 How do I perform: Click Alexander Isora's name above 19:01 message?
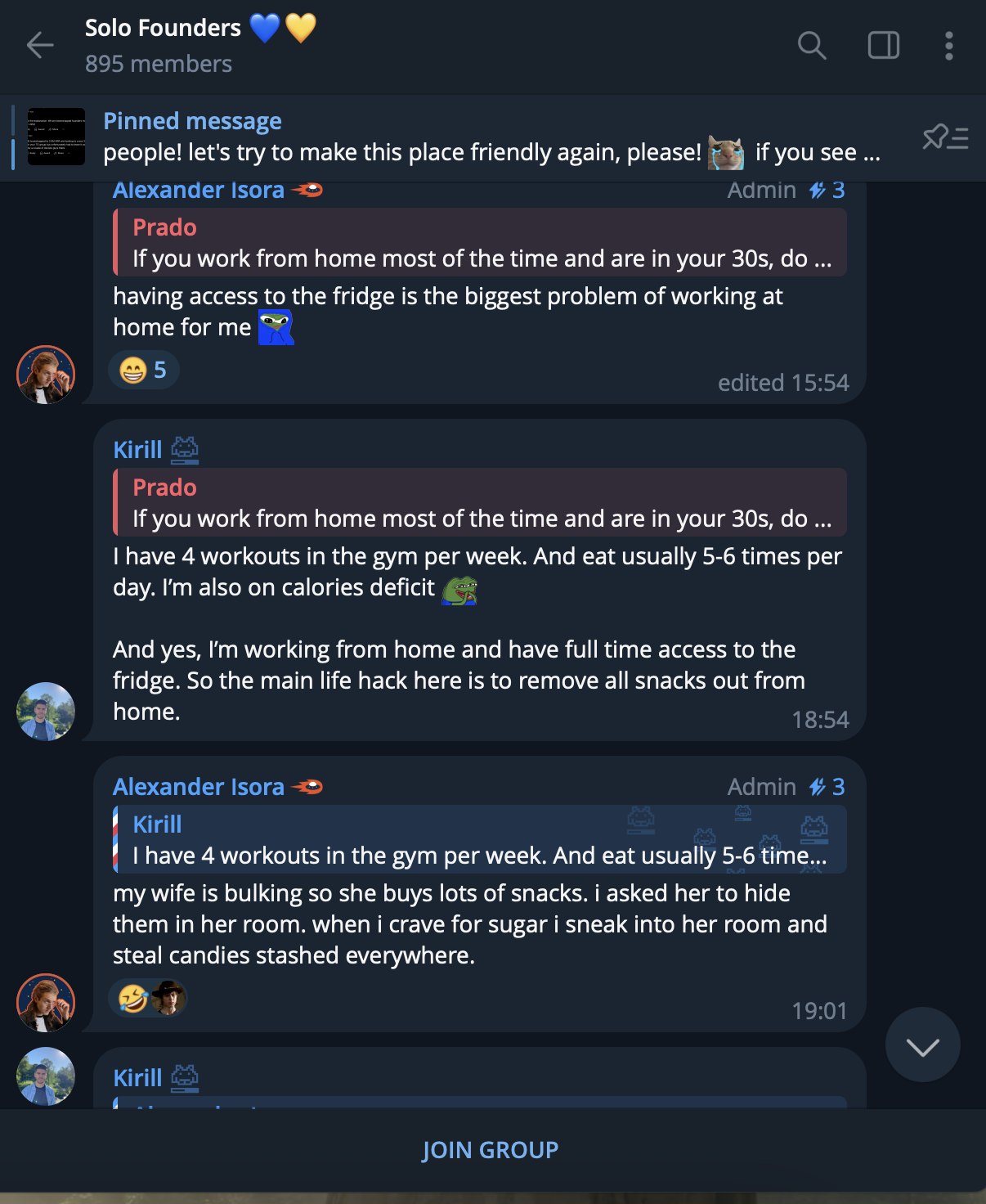(x=199, y=787)
